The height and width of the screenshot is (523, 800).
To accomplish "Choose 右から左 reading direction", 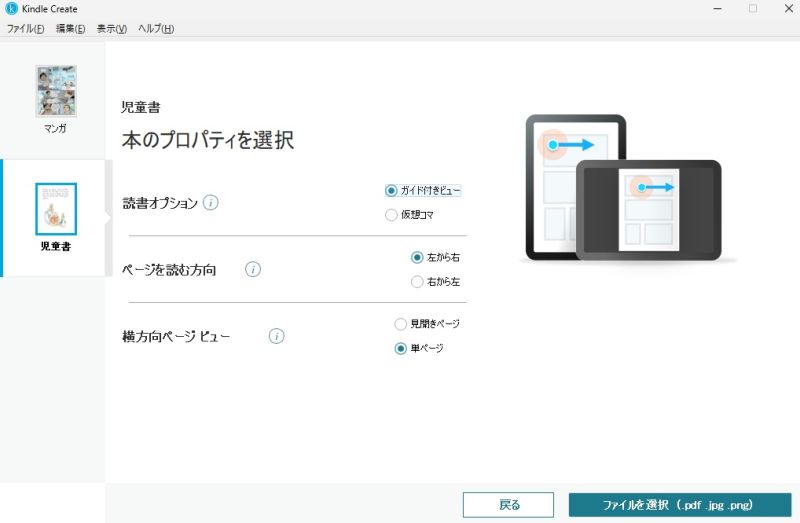I will point(436,282).
